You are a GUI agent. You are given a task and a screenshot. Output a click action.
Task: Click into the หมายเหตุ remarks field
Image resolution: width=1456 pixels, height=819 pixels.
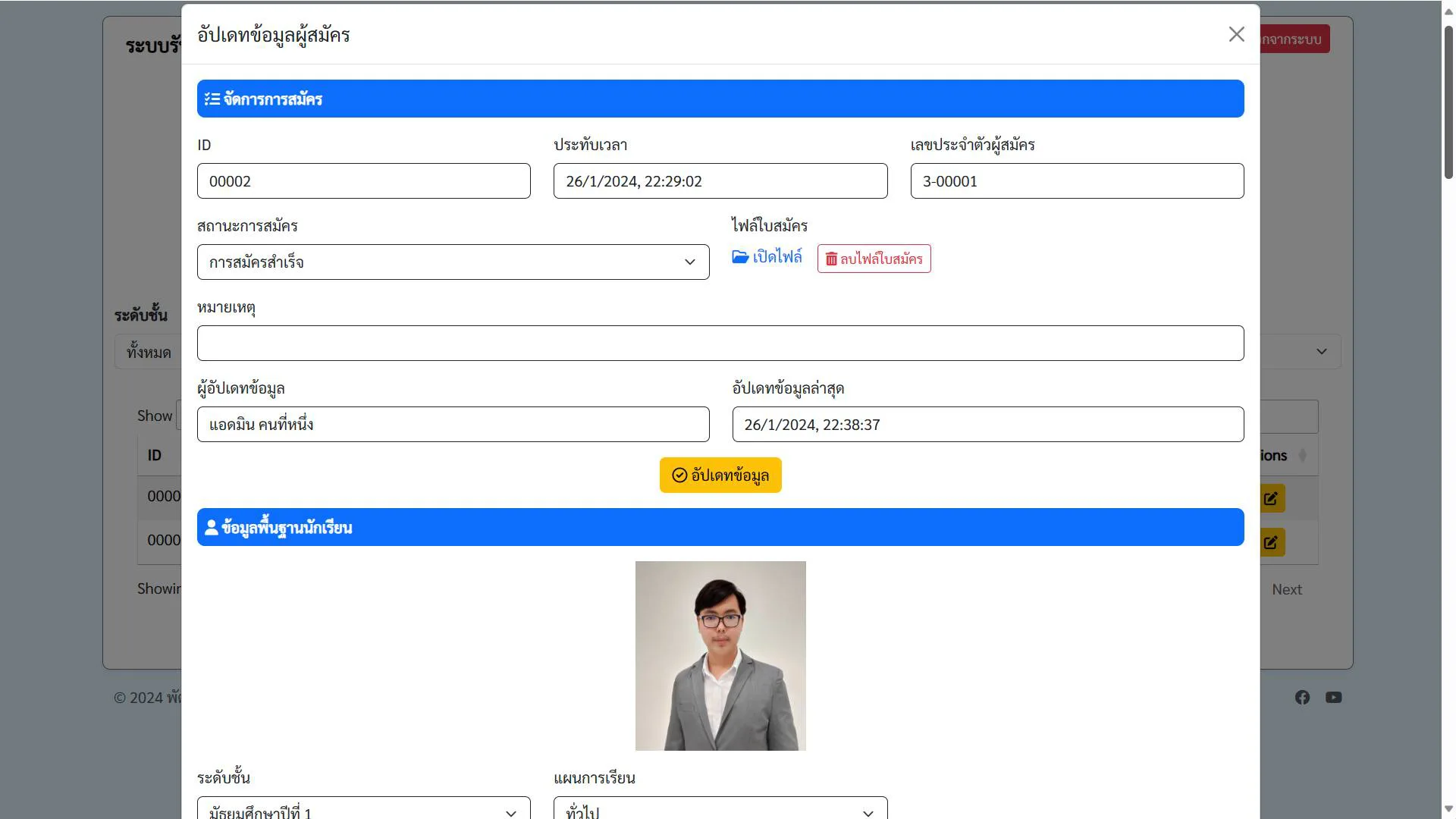coord(720,344)
